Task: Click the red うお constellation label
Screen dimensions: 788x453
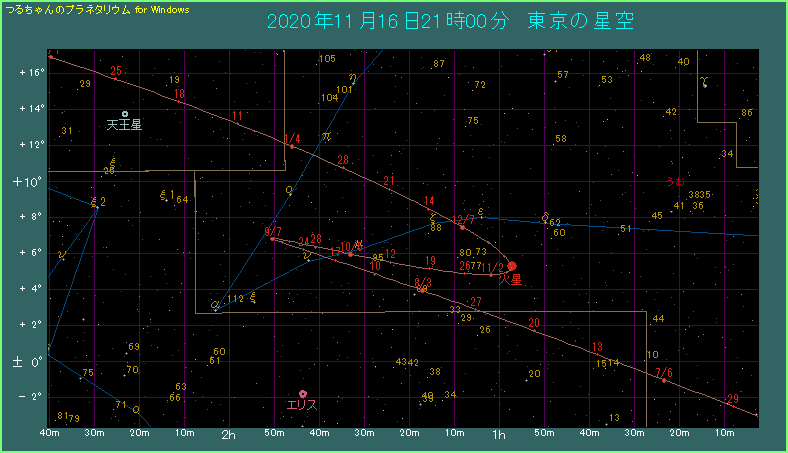Action: point(676,181)
